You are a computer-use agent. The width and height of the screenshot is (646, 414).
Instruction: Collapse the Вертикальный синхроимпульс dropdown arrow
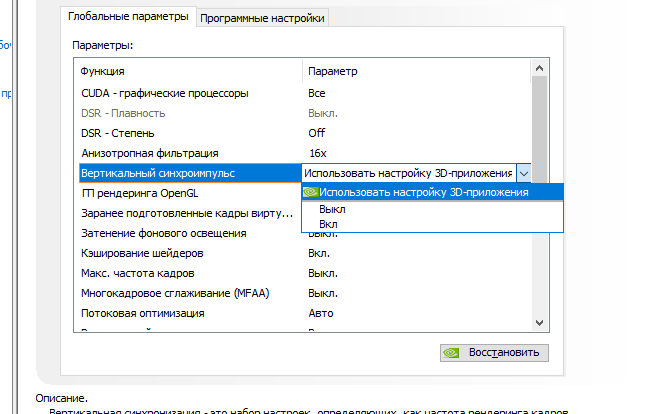coord(524,173)
